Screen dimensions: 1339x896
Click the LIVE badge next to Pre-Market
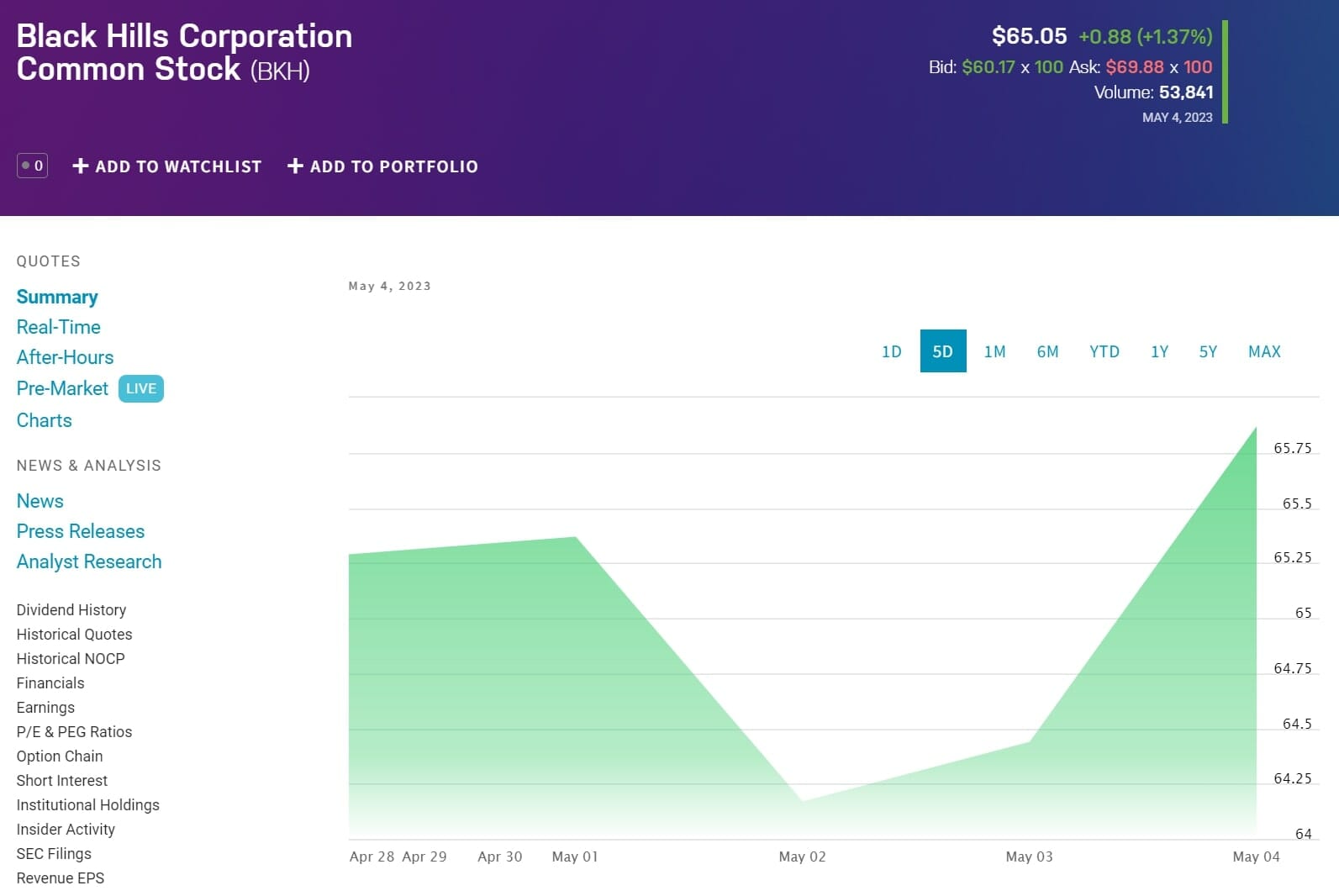coord(140,388)
